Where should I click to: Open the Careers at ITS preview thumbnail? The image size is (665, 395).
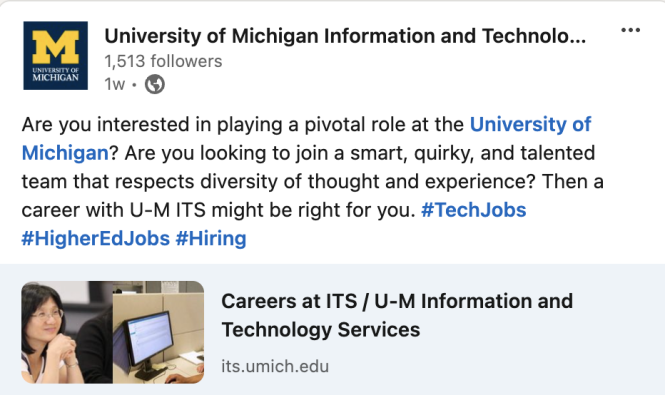[x=113, y=332]
